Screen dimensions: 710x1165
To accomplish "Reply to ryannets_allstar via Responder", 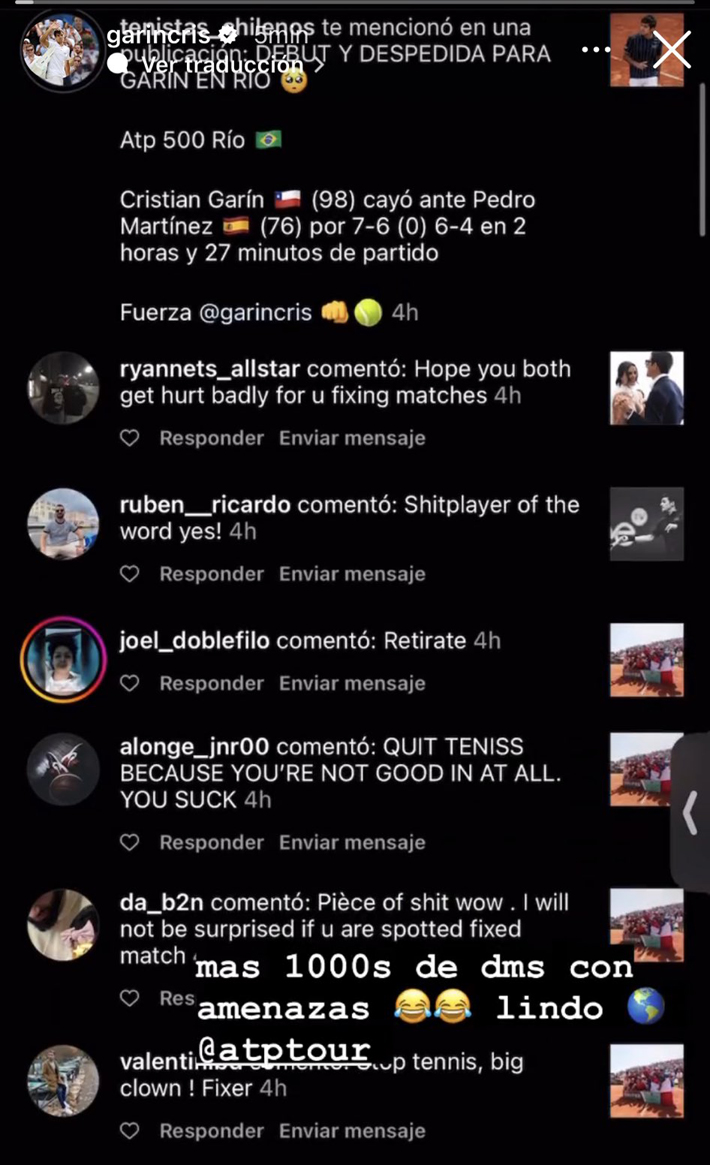I will pyautogui.click(x=212, y=438).
